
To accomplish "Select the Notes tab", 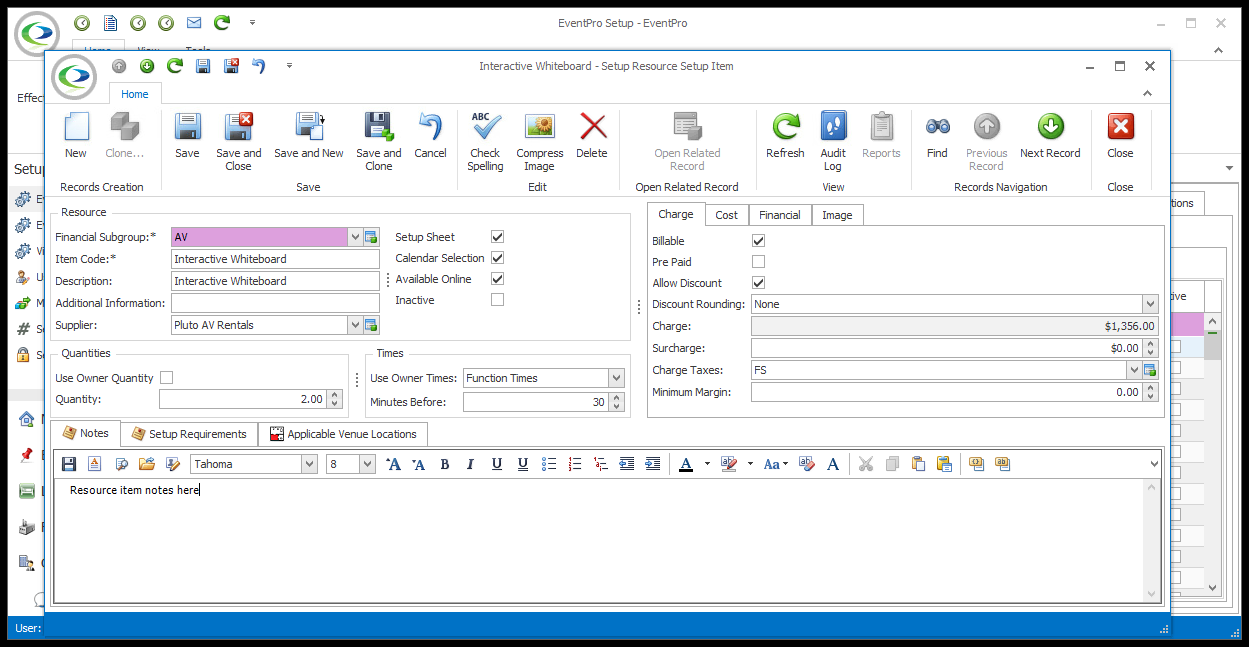I will 86,433.
